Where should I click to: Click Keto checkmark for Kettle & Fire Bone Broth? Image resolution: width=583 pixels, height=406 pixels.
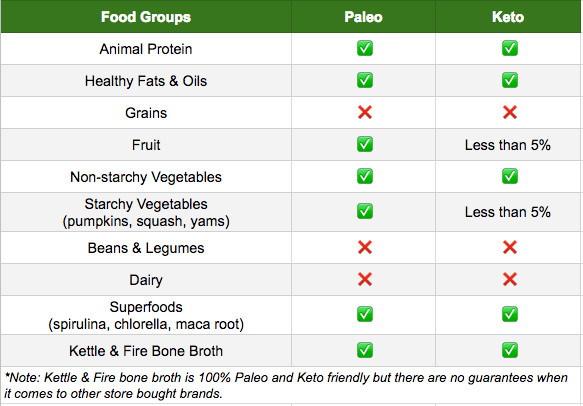(x=509, y=350)
